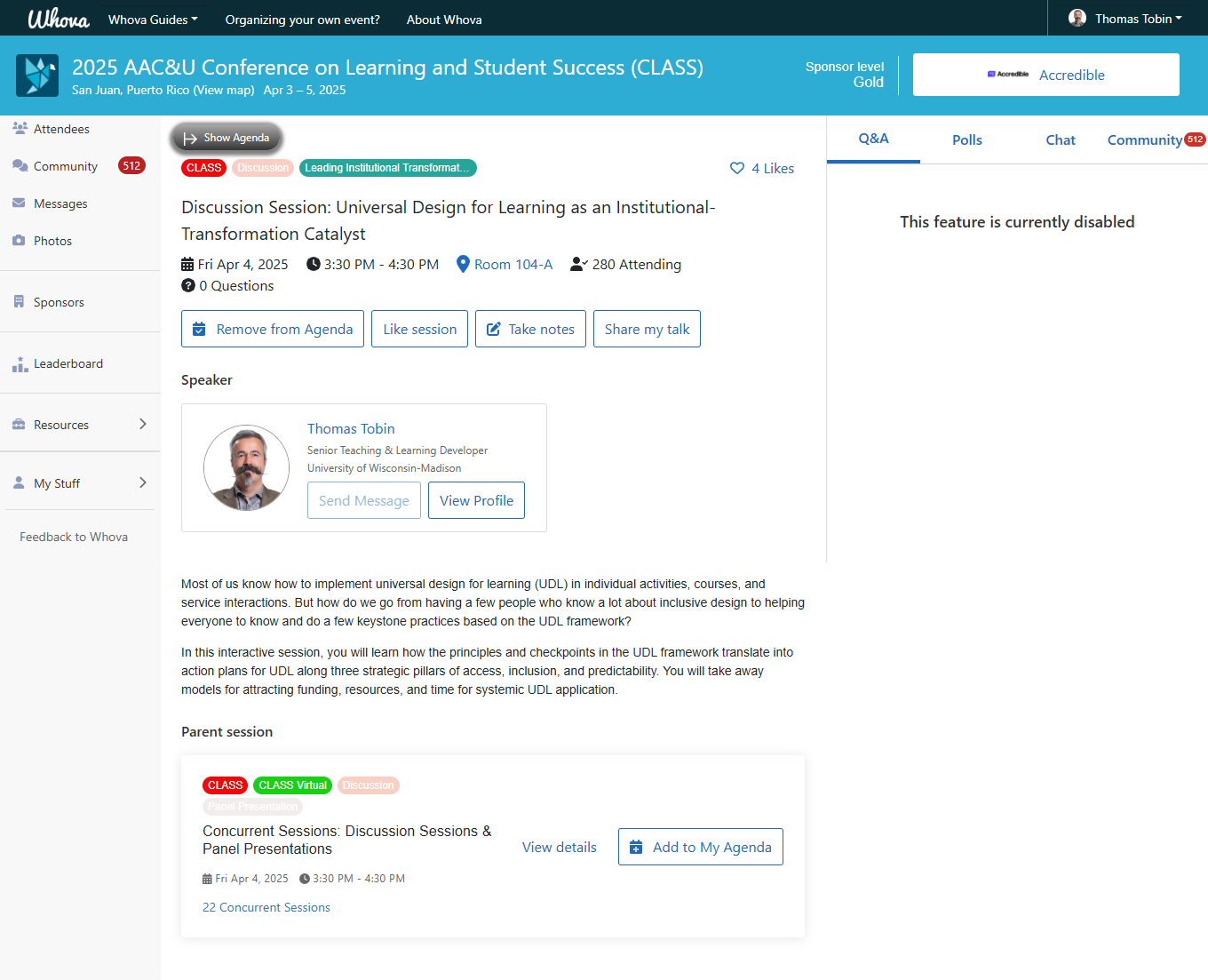The height and width of the screenshot is (980, 1208).
Task: Click the conference logo in the banner
Action: tap(37, 76)
